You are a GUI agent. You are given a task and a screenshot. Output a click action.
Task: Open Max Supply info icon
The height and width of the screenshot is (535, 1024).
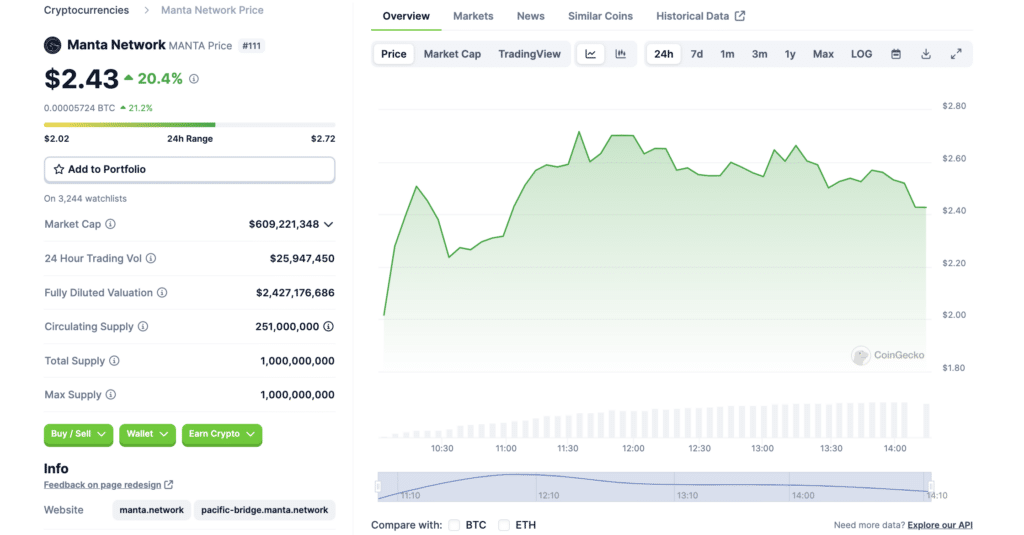(x=111, y=395)
